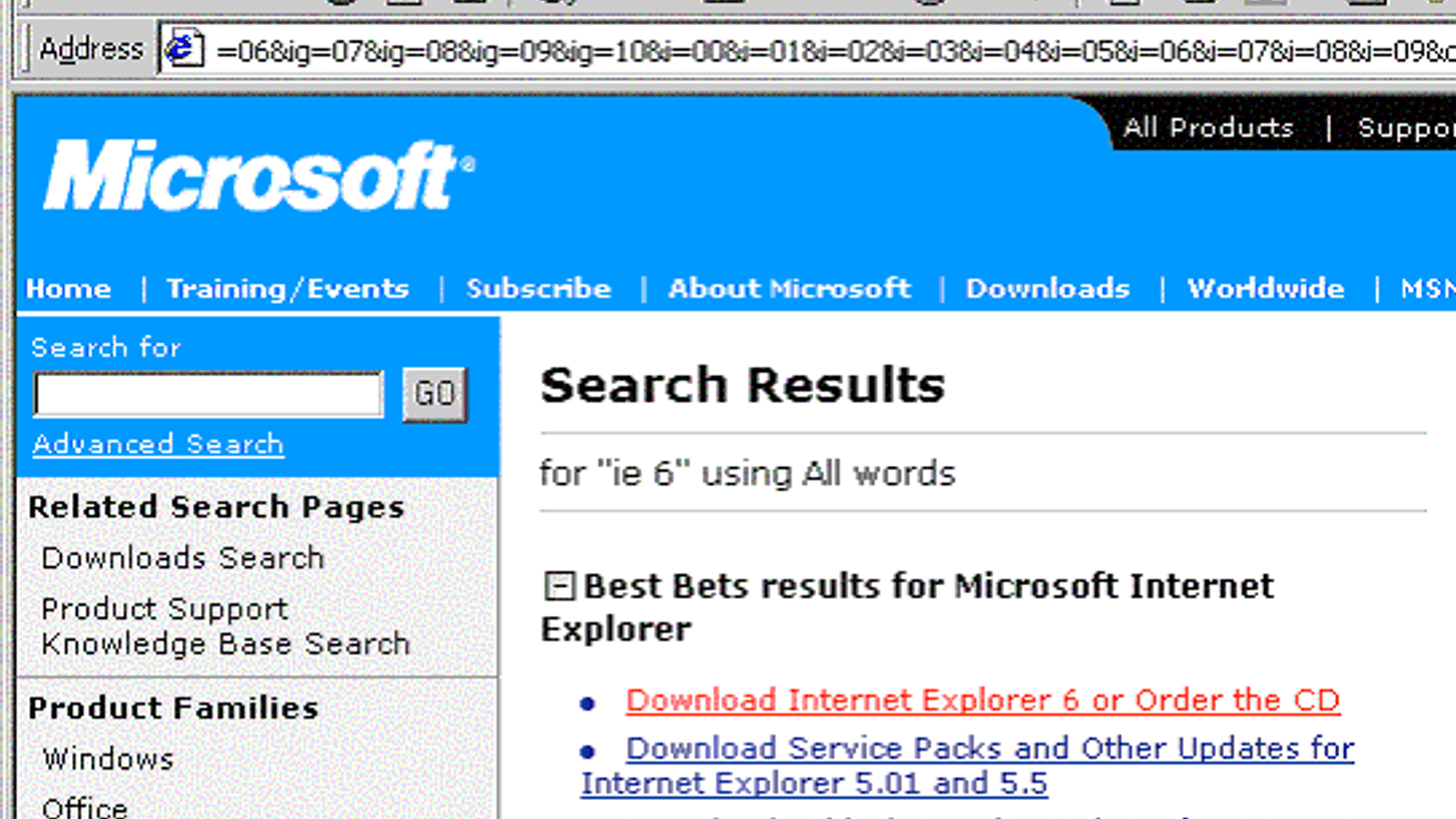Go to the Home navigation item

tap(68, 288)
